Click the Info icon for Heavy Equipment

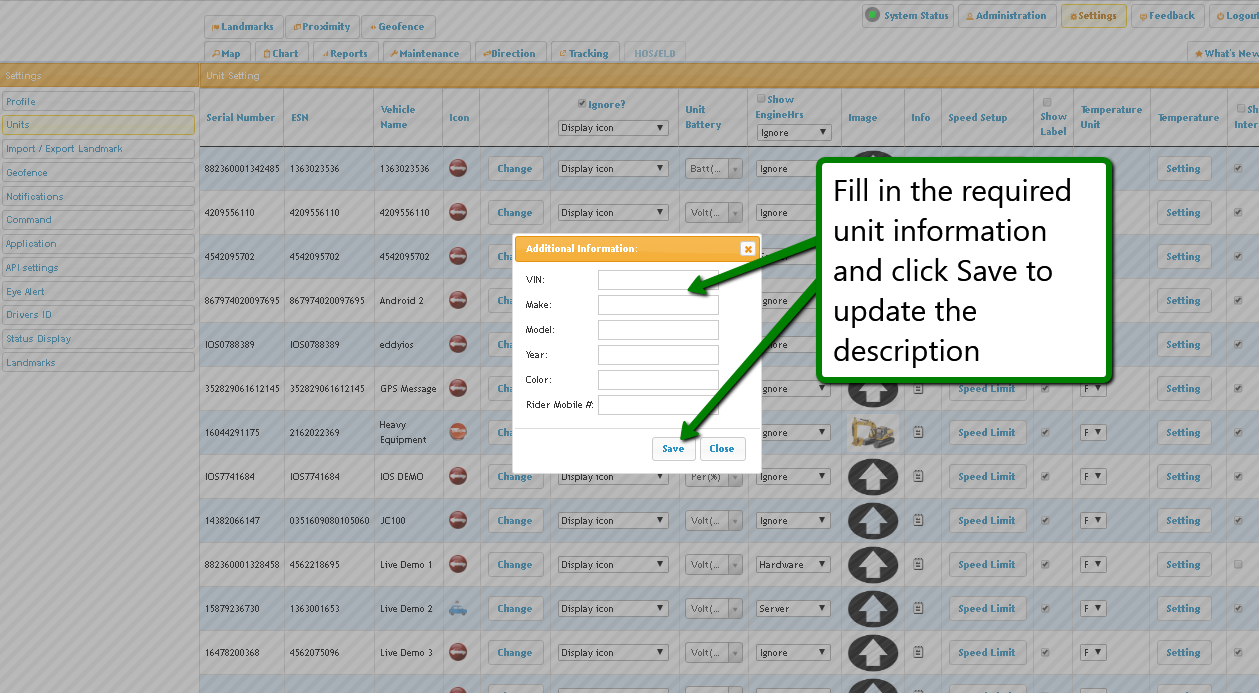pos(918,433)
